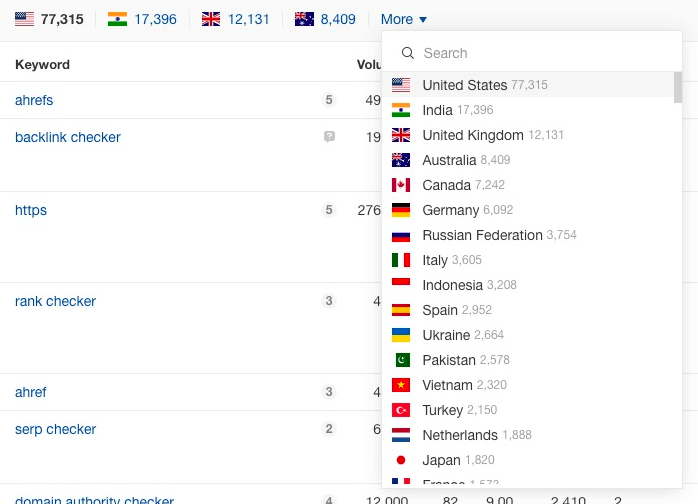Click the scrollbar thumb in country dropdown
The image size is (698, 504).
[x=678, y=87]
